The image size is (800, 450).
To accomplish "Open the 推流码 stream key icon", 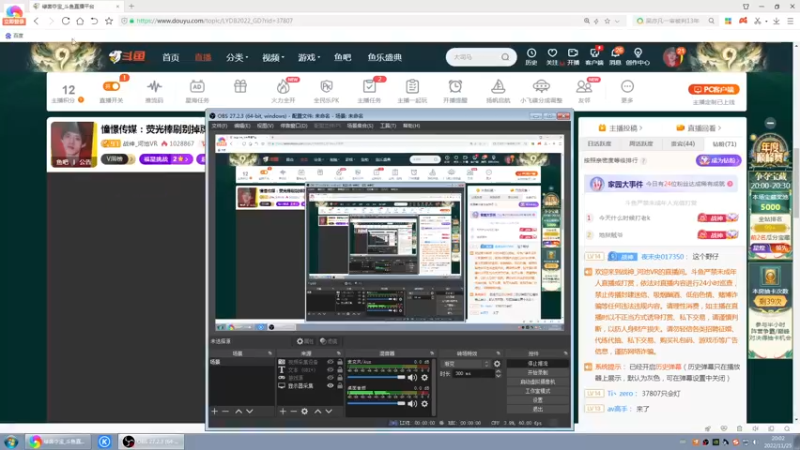I will [154, 86].
